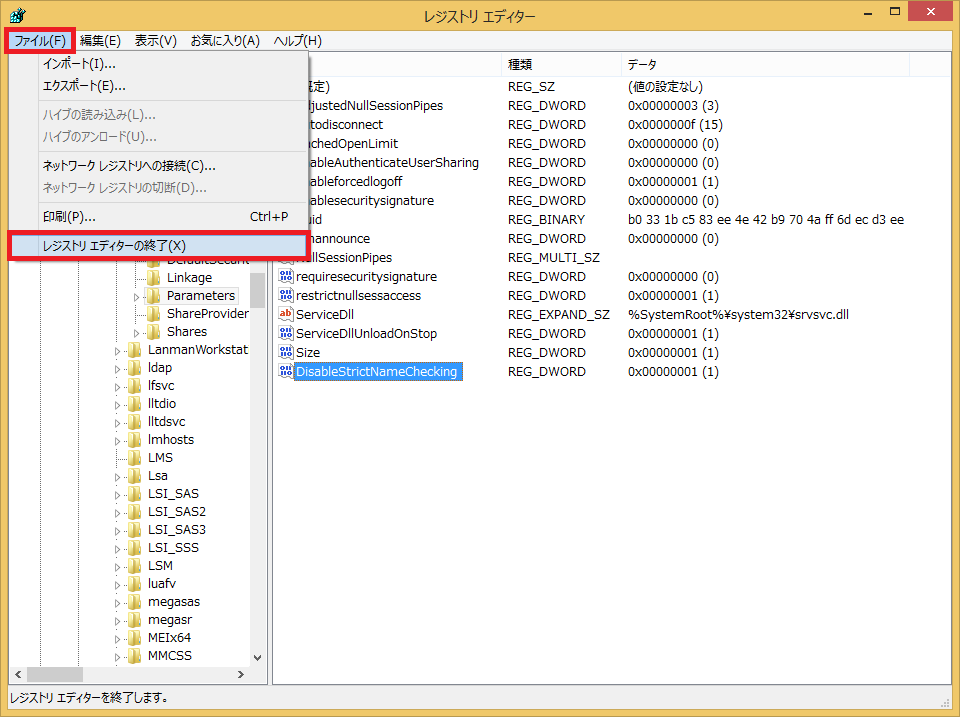Click the DWORD icon next to Size

(285, 352)
